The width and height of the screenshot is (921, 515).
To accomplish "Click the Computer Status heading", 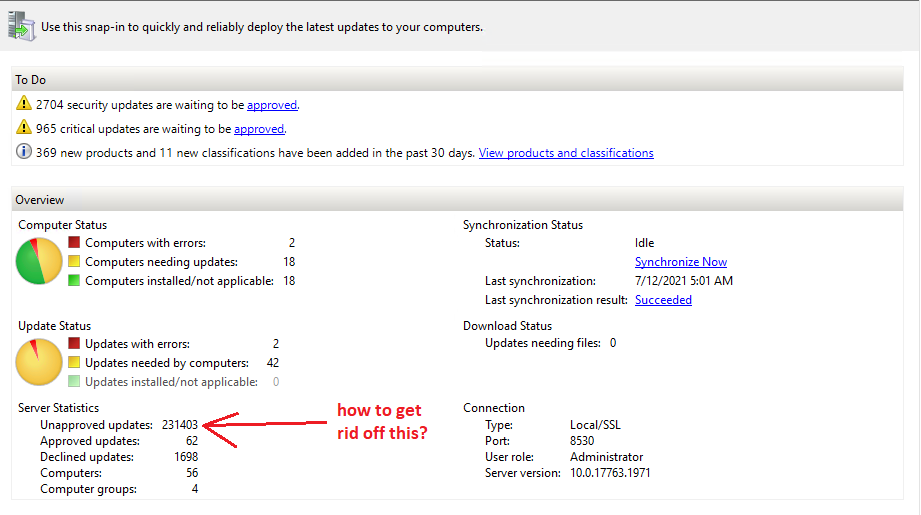I will coord(62,225).
